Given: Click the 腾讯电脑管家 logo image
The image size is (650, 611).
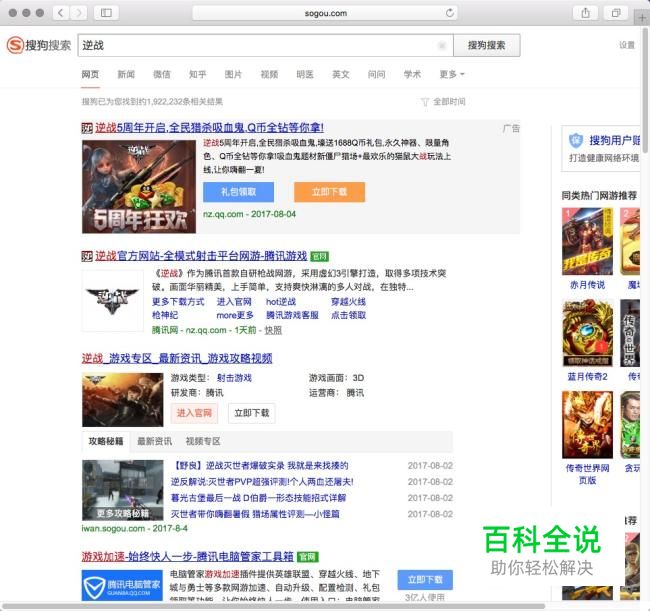Looking at the screenshot, I should point(122,586).
